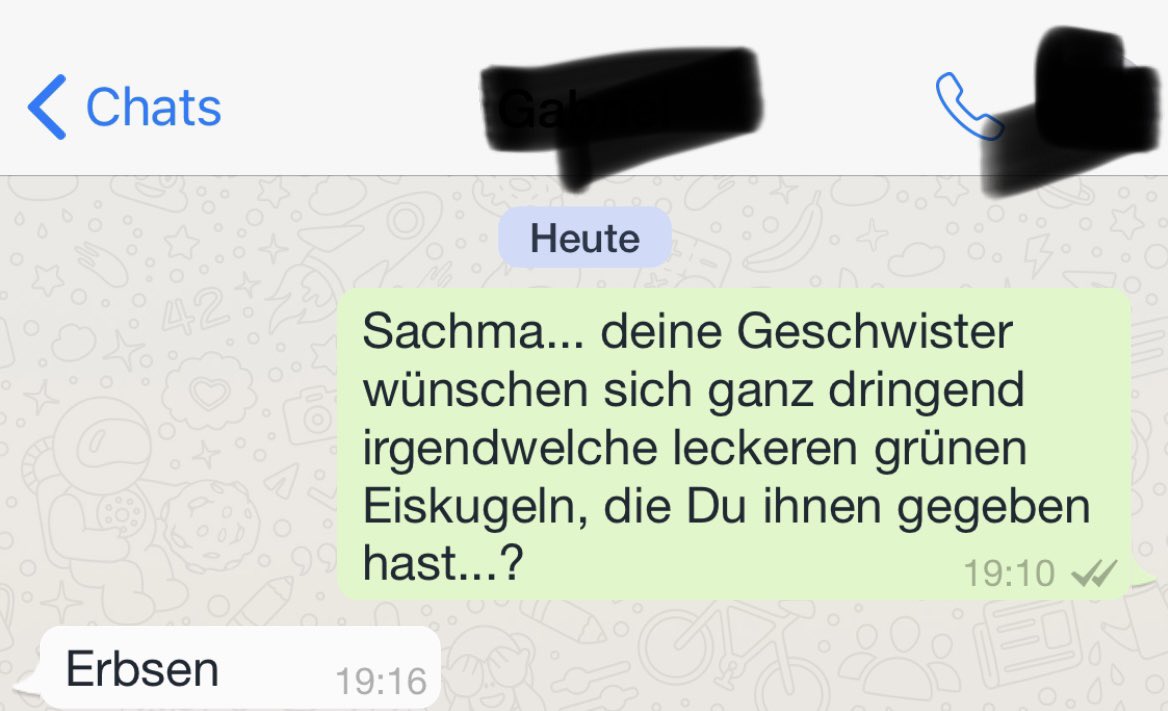
Task: Tap the 19:10 timestamp
Action: pos(1009,574)
